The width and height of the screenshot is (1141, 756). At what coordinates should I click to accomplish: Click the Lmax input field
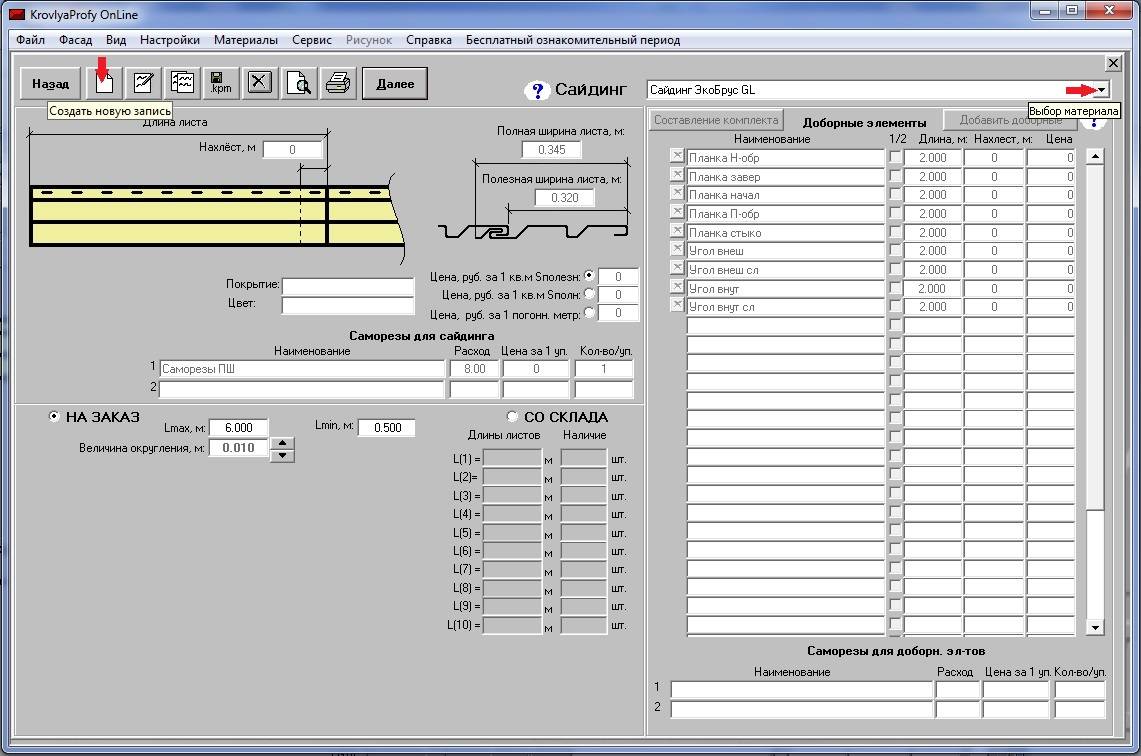tap(238, 428)
